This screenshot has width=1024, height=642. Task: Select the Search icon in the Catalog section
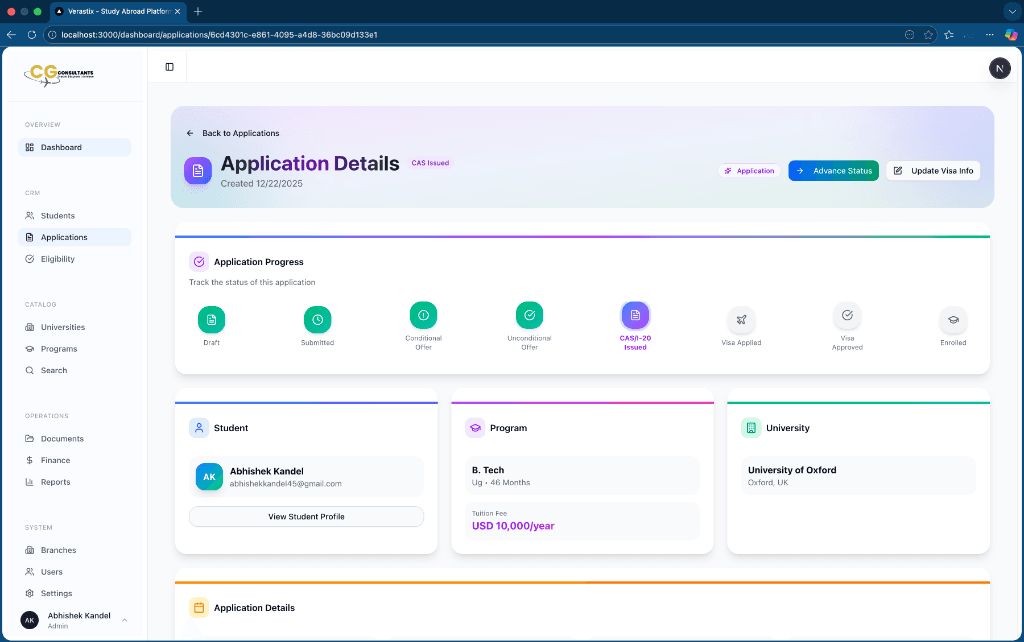click(x=31, y=370)
